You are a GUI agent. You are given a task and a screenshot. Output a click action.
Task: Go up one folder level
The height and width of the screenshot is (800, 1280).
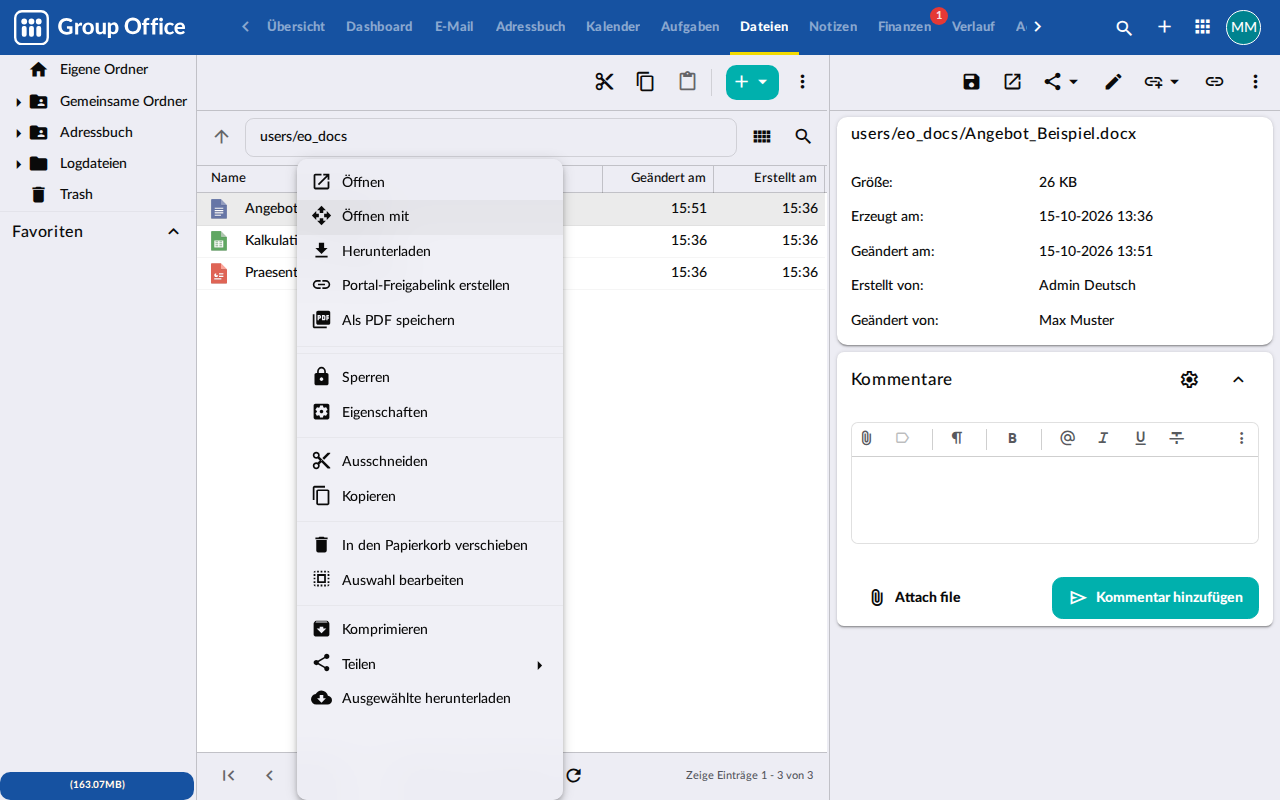tap(222, 137)
